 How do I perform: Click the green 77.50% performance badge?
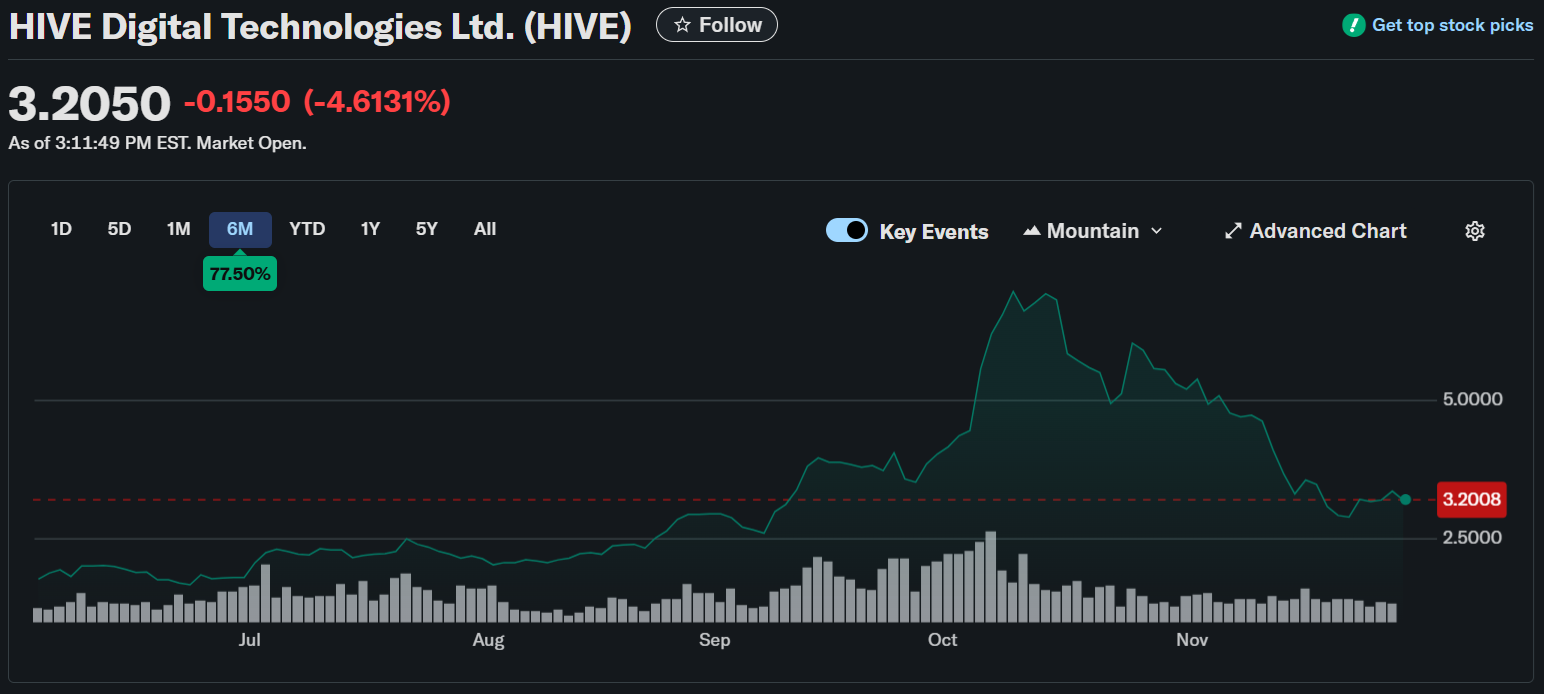pos(240,274)
